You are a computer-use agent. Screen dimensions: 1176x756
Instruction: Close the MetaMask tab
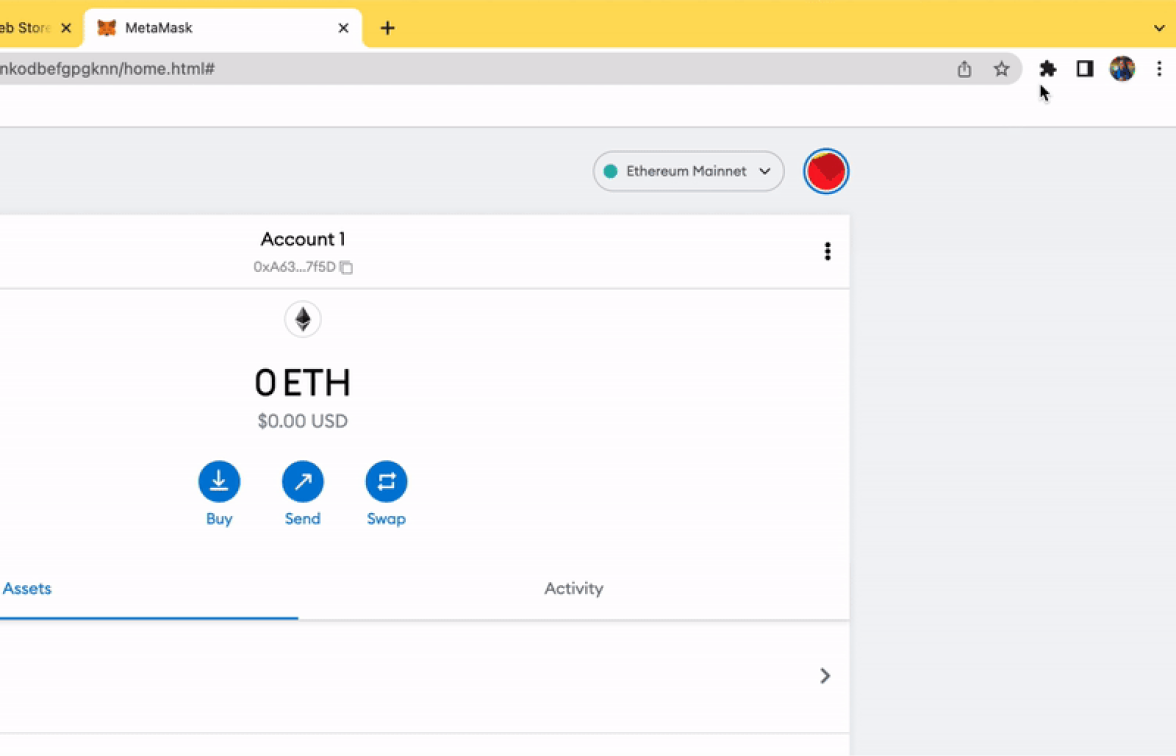(344, 28)
